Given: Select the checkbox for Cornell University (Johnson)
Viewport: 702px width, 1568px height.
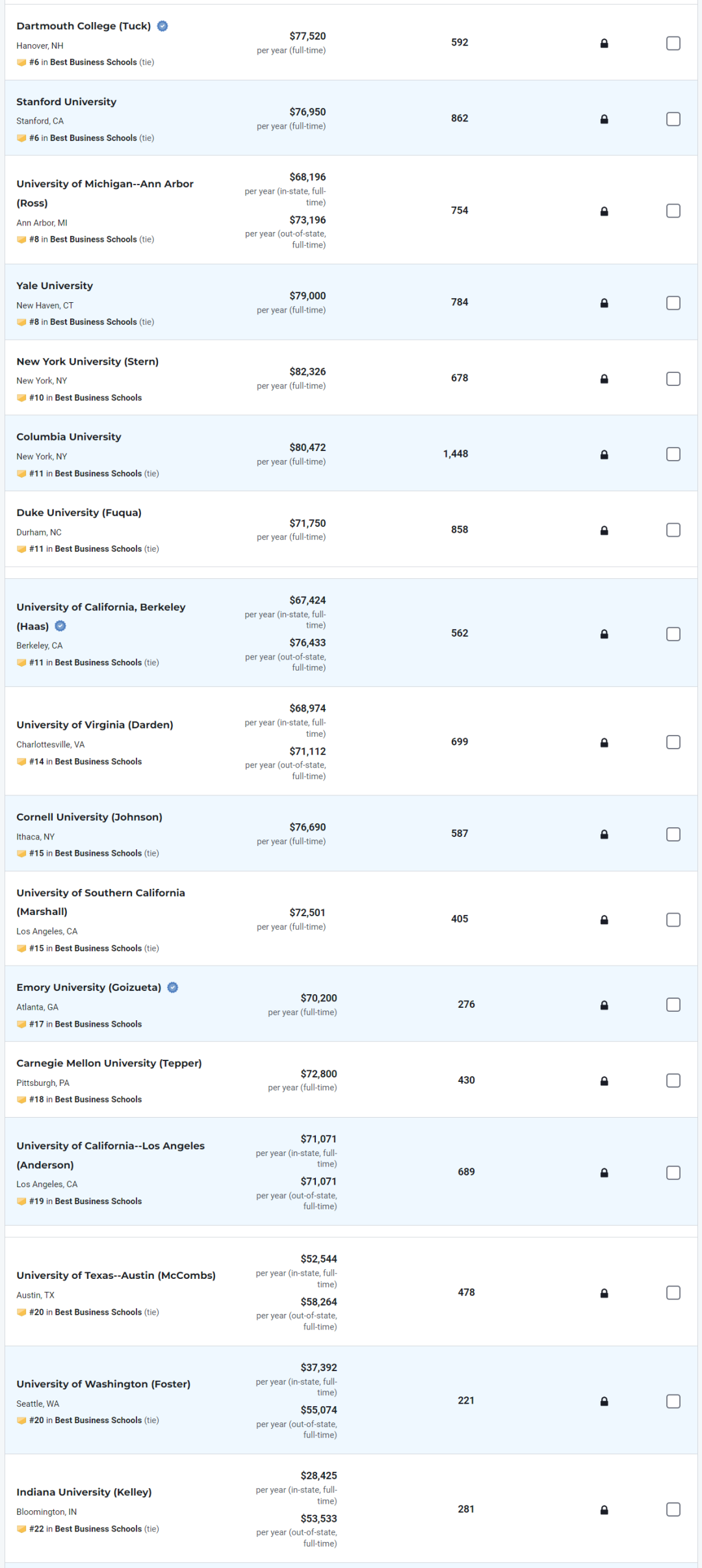Looking at the screenshot, I should point(673,834).
